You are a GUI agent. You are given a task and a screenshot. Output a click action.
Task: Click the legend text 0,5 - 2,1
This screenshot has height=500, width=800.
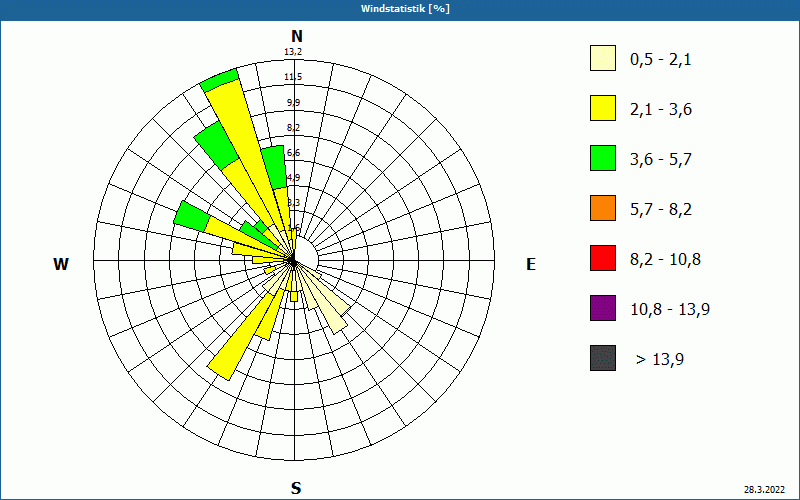[x=661, y=60]
